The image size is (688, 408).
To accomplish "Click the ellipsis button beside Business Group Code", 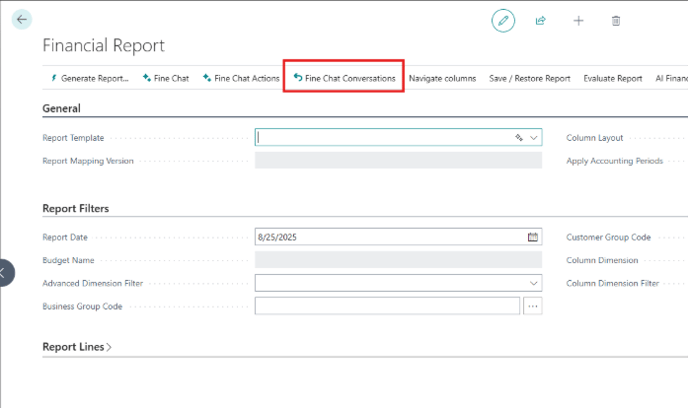I will 533,306.
